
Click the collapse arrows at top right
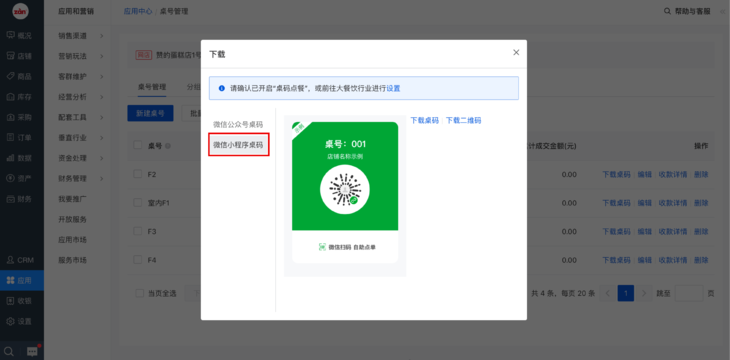click(x=722, y=11)
